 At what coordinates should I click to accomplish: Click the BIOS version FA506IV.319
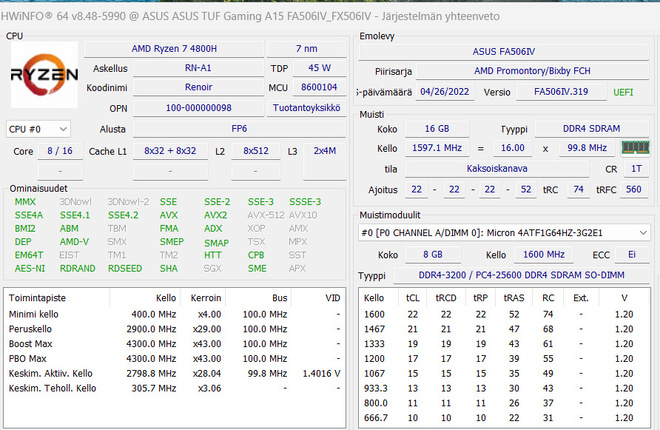[561, 92]
